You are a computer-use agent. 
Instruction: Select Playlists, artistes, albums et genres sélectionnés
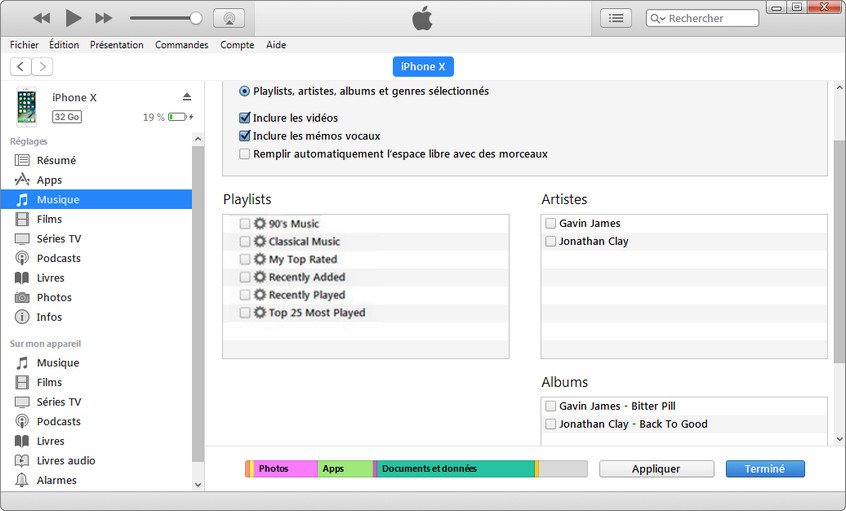(244, 91)
